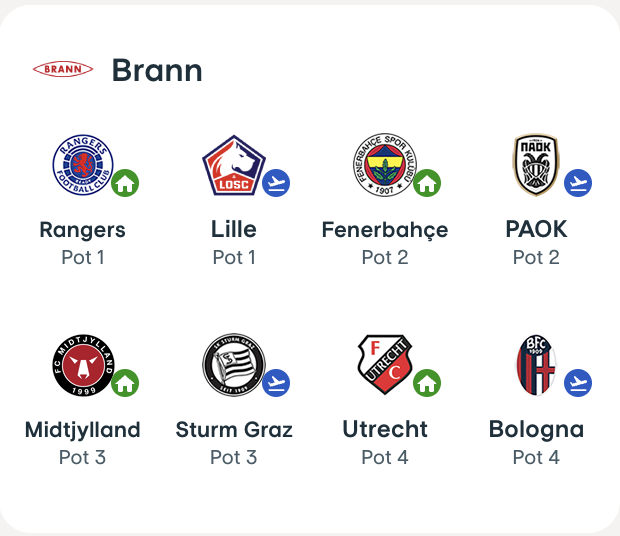This screenshot has width=620, height=536.
Task: Click the Brann club logo
Action: pyautogui.click(x=63, y=69)
